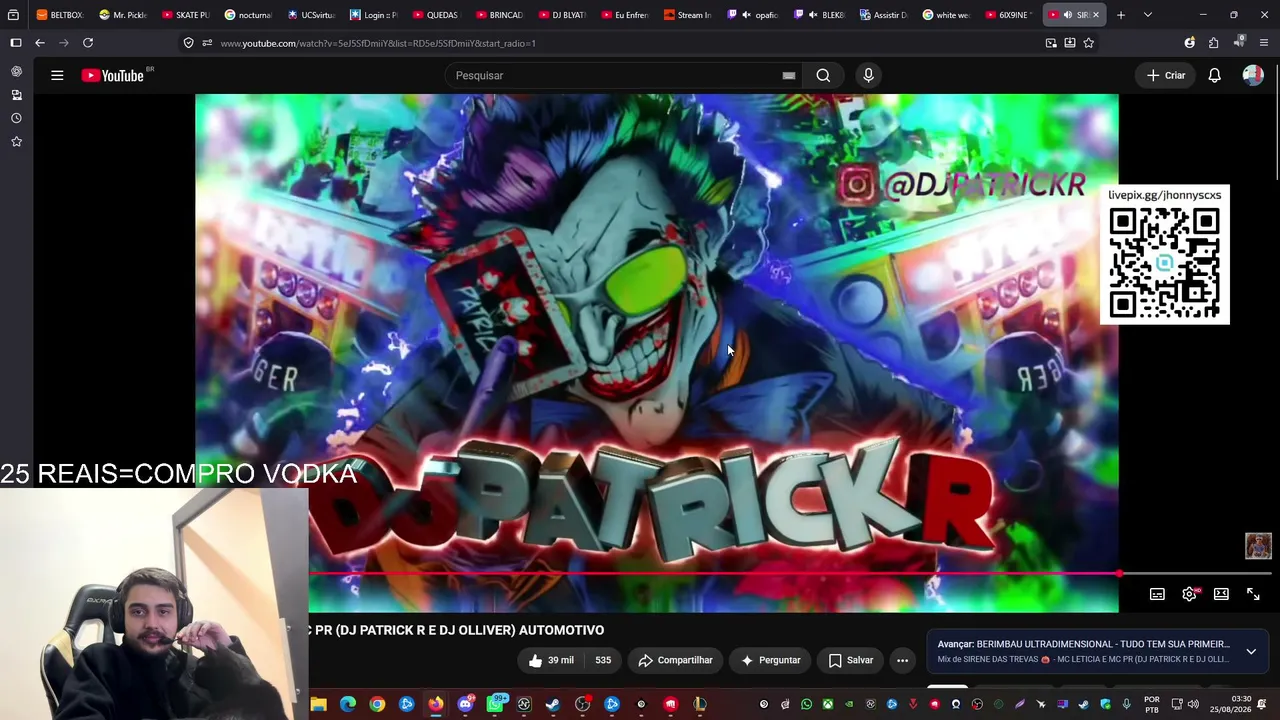Click the channel watermark thumbnail on video

1258,546
